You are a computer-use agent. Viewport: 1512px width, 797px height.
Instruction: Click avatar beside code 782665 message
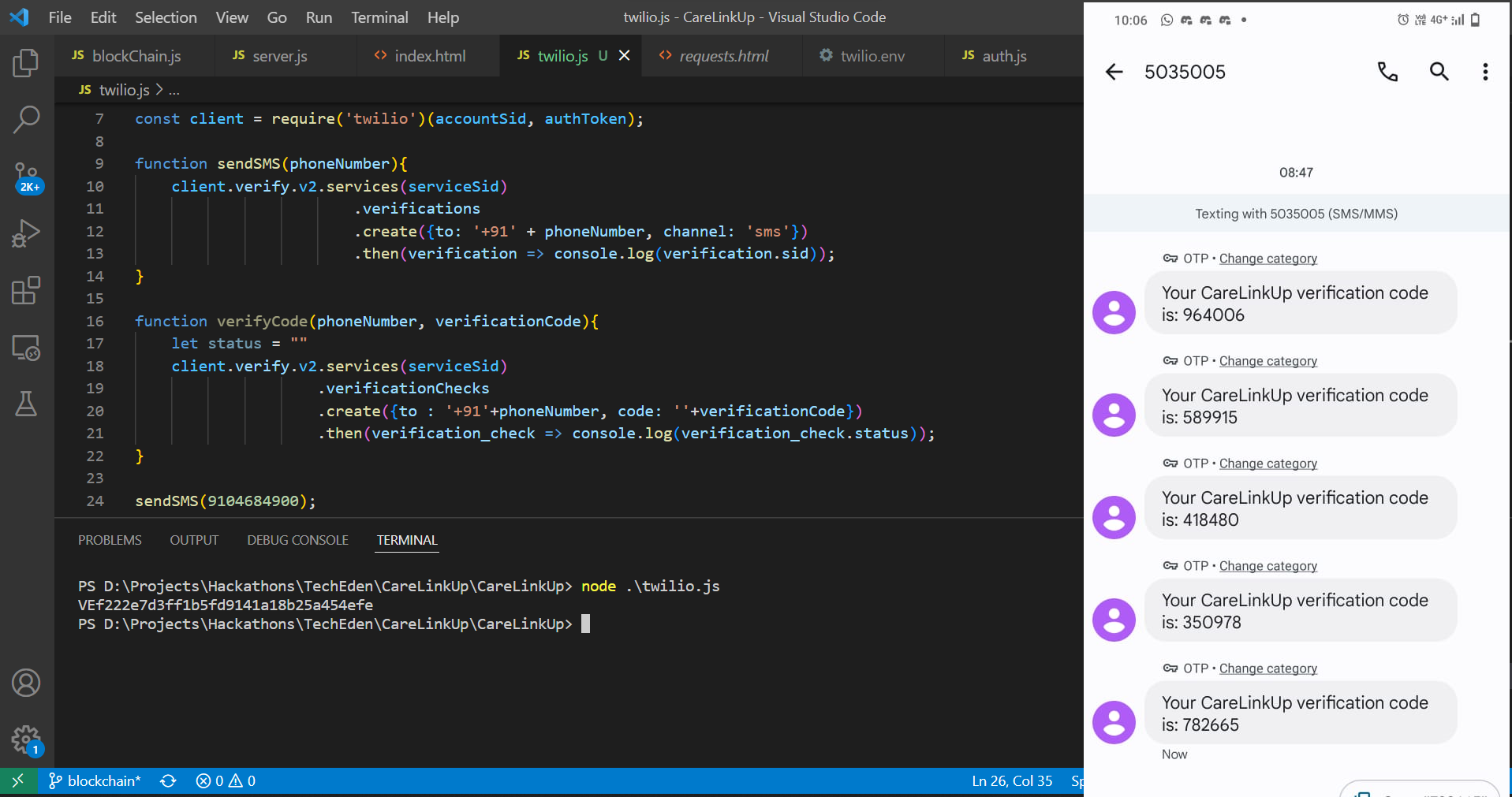(x=1114, y=722)
